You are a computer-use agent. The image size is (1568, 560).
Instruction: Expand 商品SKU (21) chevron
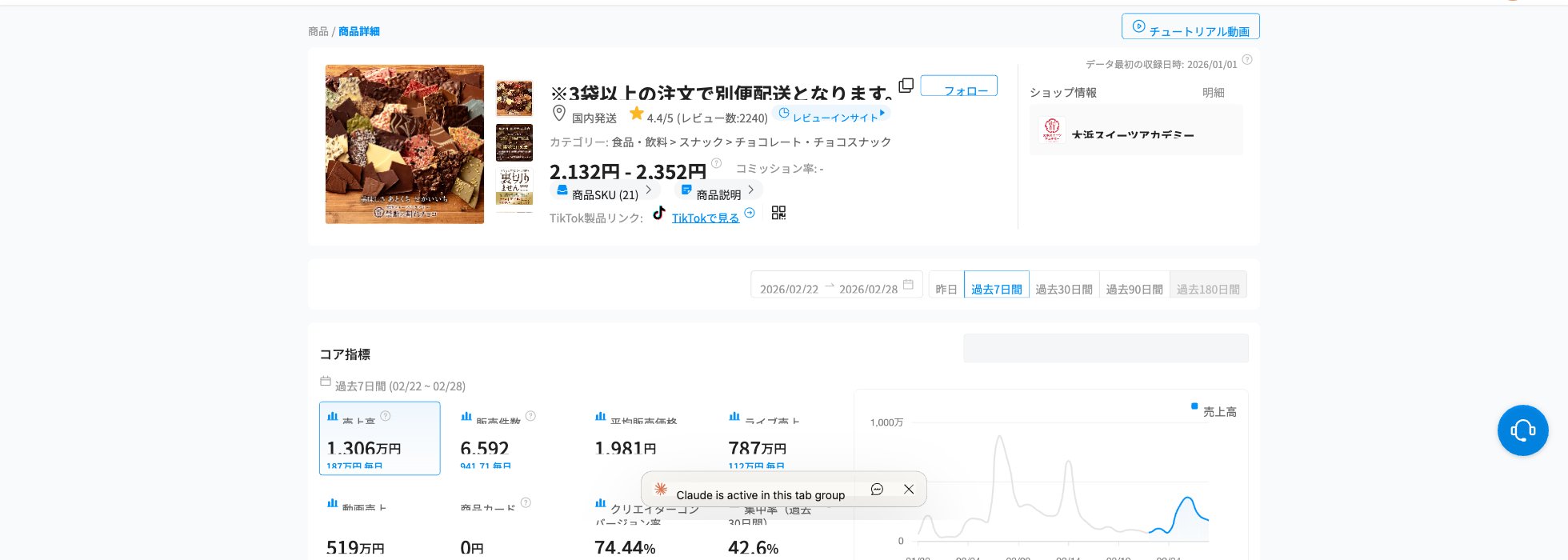[x=648, y=190]
